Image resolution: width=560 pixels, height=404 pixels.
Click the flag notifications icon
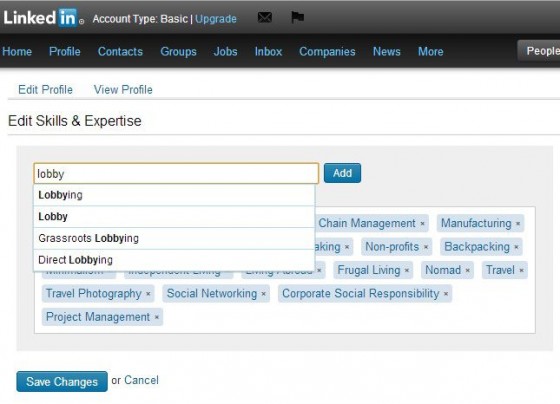[297, 17]
